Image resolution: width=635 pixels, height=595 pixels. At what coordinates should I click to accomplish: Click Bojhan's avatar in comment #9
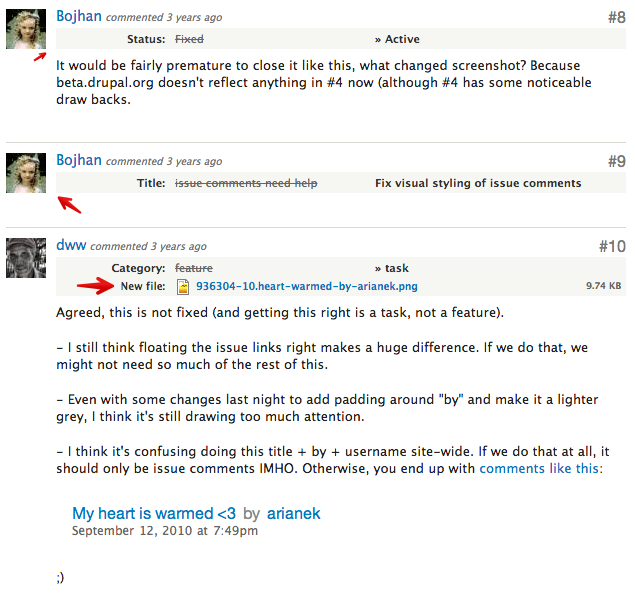pos(27,172)
